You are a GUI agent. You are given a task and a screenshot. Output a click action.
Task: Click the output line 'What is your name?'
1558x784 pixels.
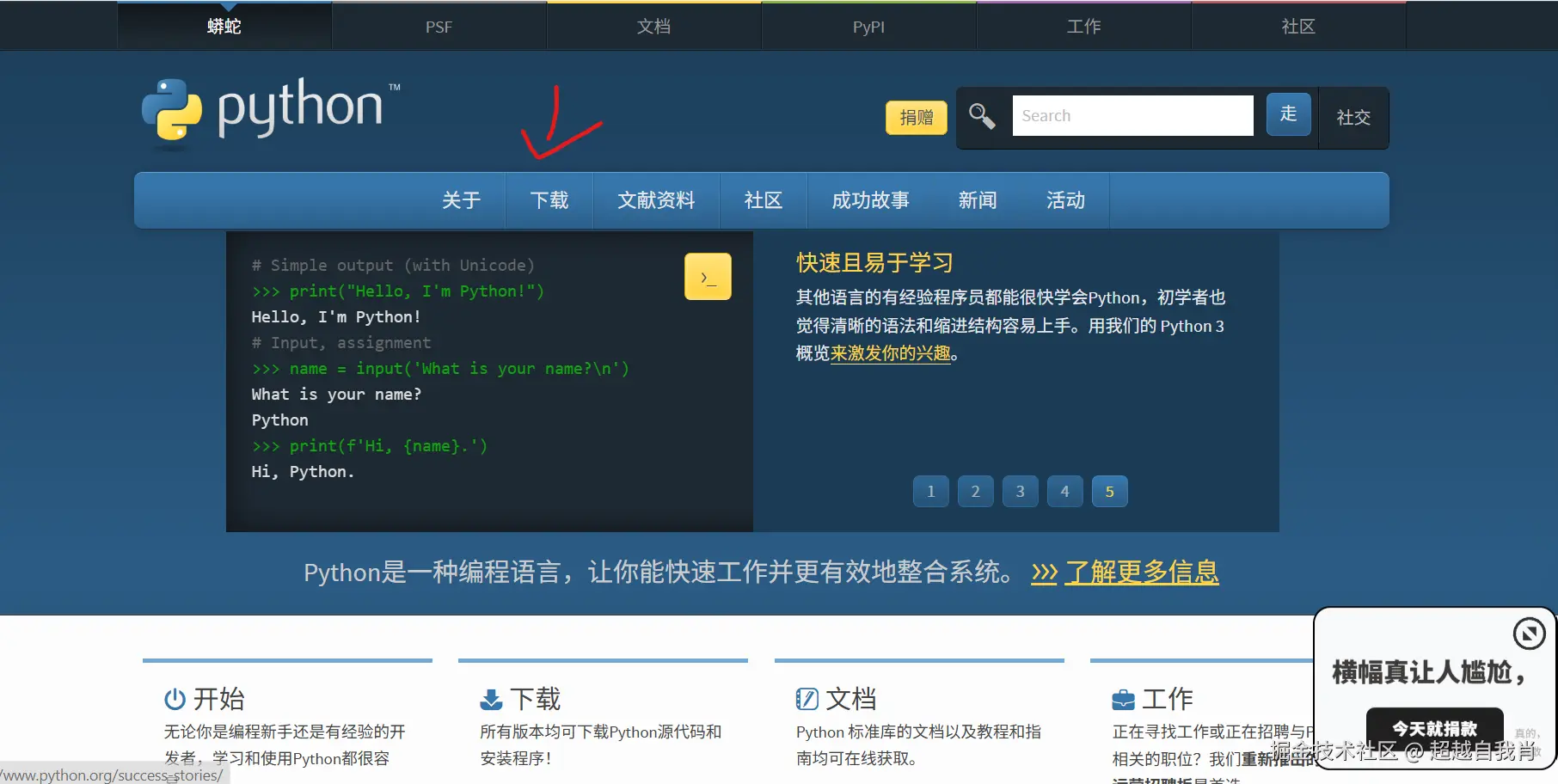click(336, 395)
